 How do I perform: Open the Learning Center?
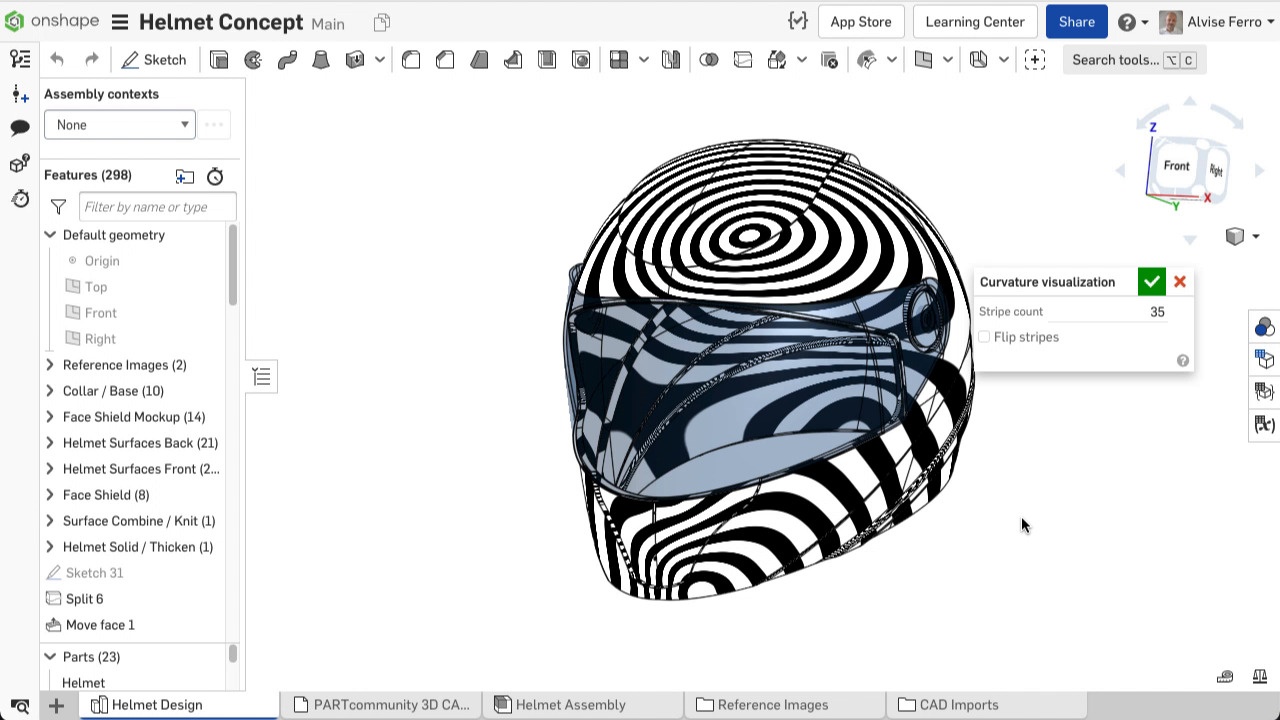click(x=975, y=22)
